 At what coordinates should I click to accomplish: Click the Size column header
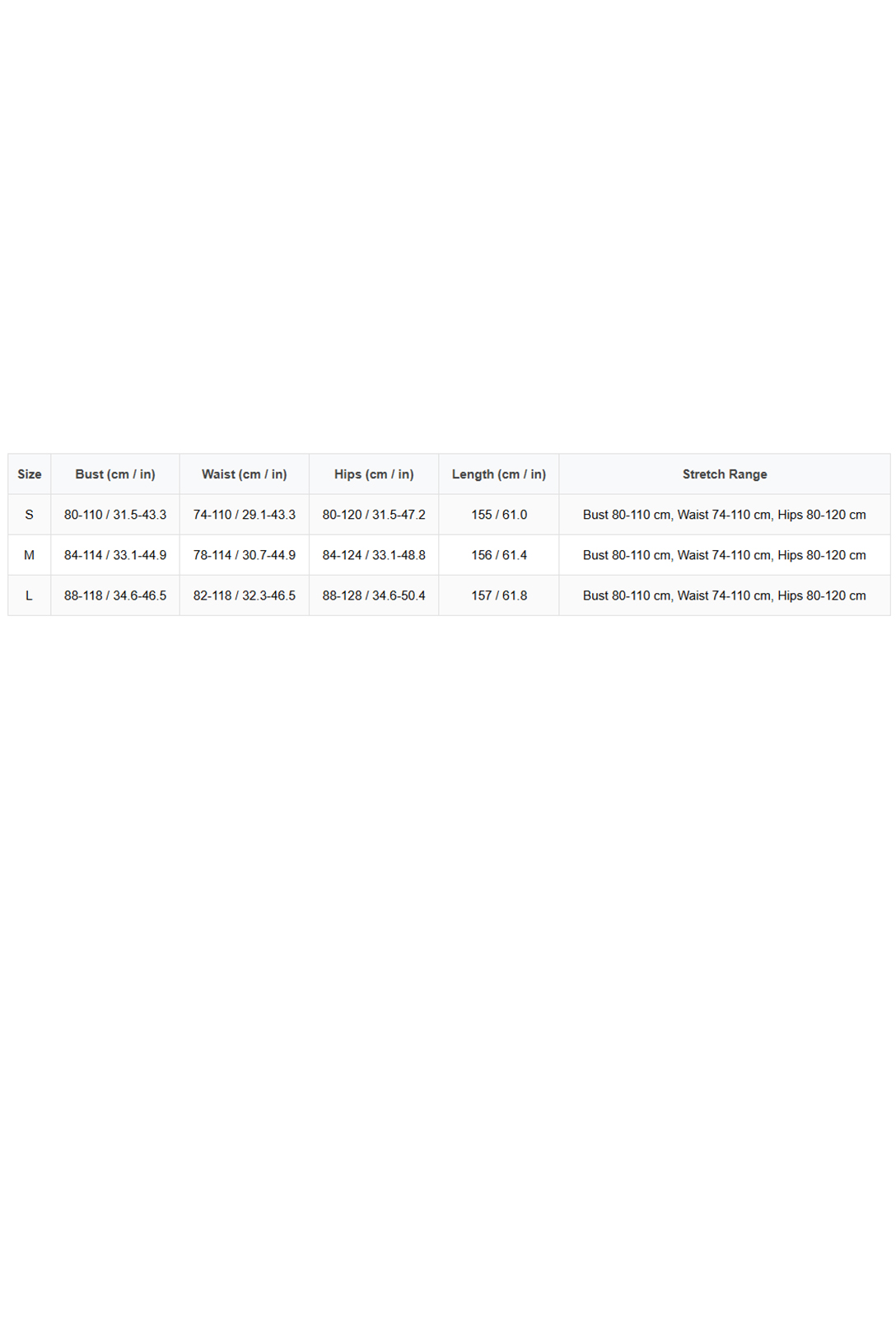[29, 474]
